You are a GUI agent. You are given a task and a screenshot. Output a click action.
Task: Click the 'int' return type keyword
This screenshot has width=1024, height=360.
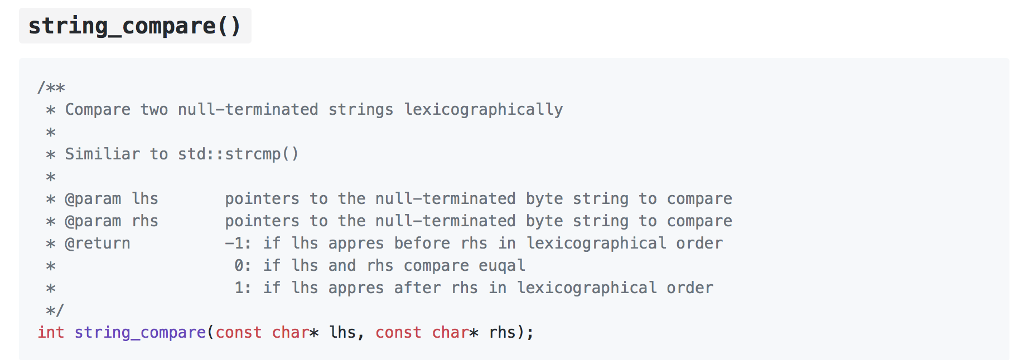tap(52, 333)
